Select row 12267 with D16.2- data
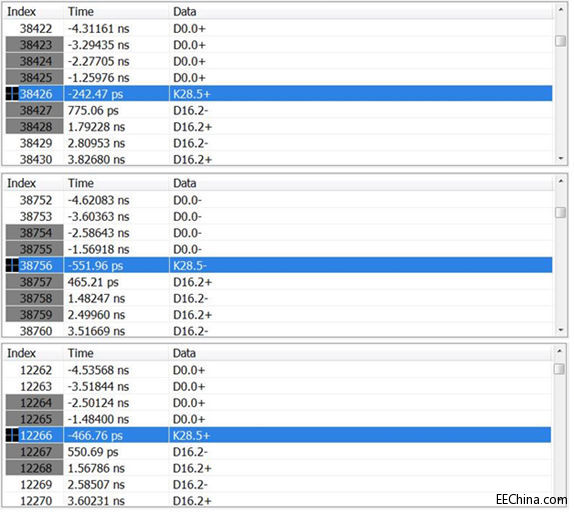The height and width of the screenshot is (513, 574). (x=278, y=452)
